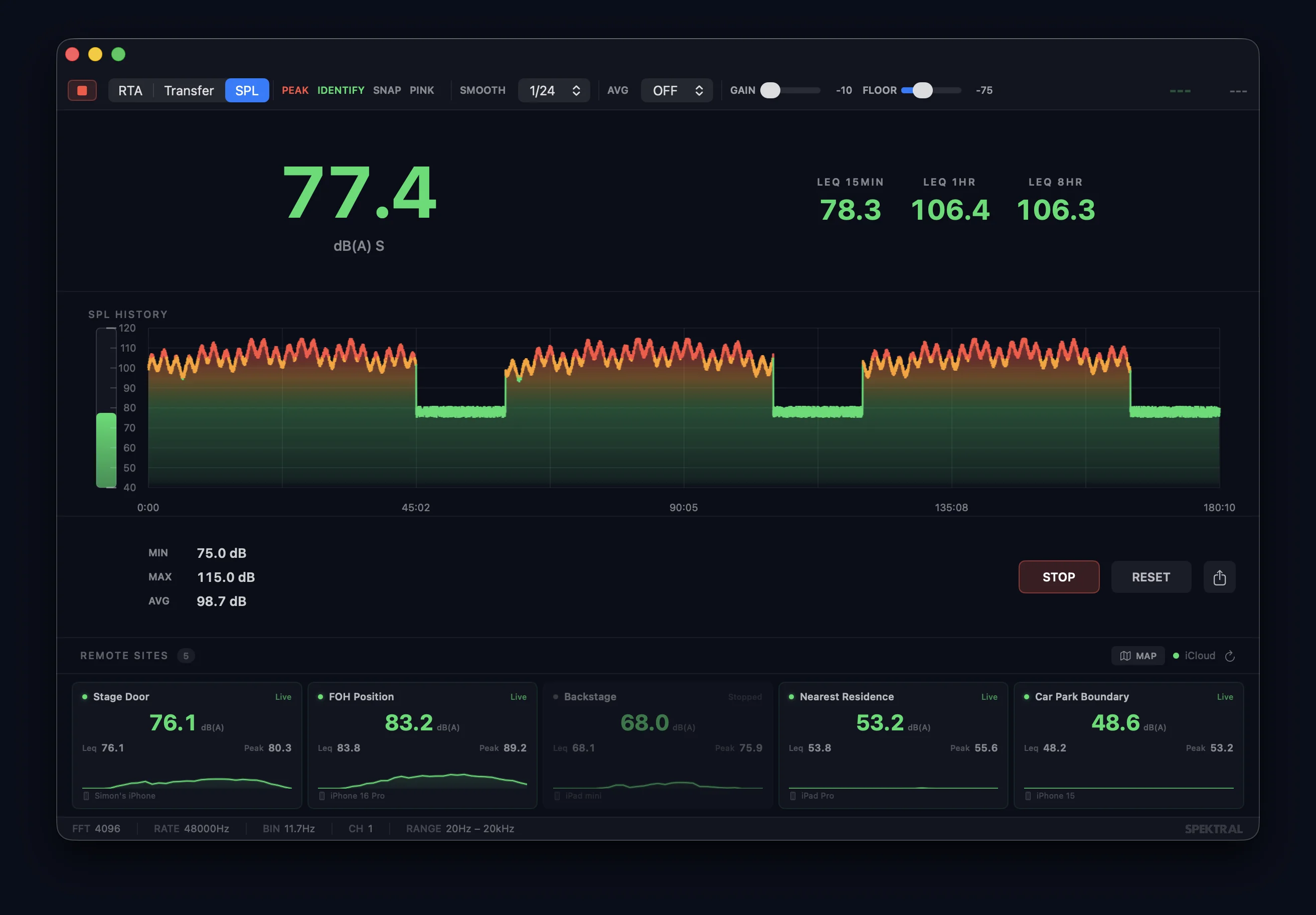1316x915 pixels.
Task: Select the Backstage stopped site card
Action: click(x=658, y=745)
